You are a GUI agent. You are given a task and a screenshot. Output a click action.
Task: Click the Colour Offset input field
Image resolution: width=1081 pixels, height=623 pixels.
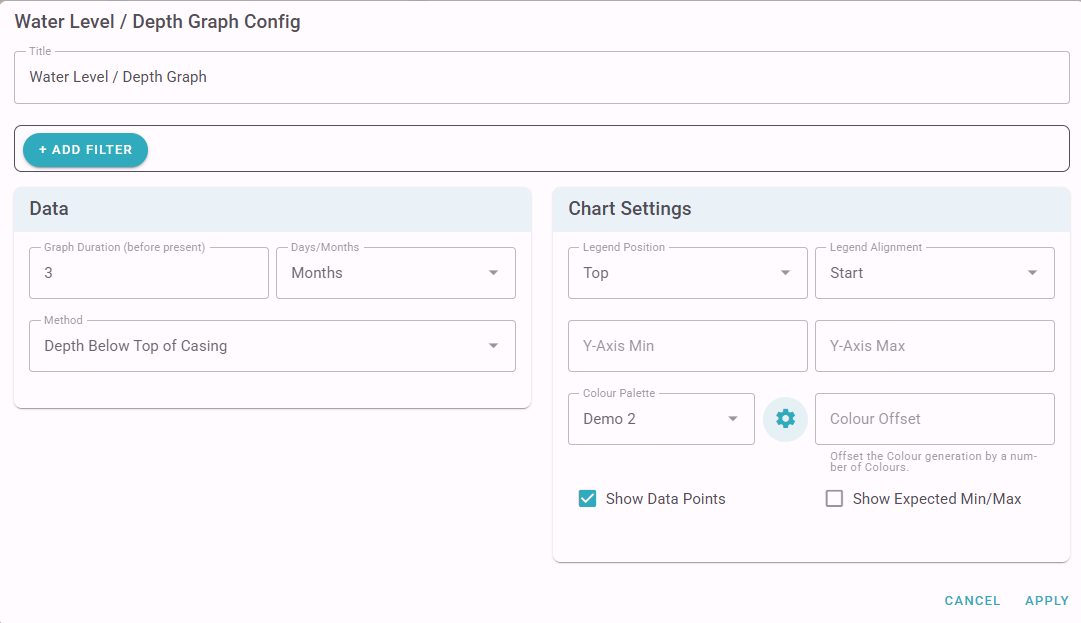[x=934, y=419]
